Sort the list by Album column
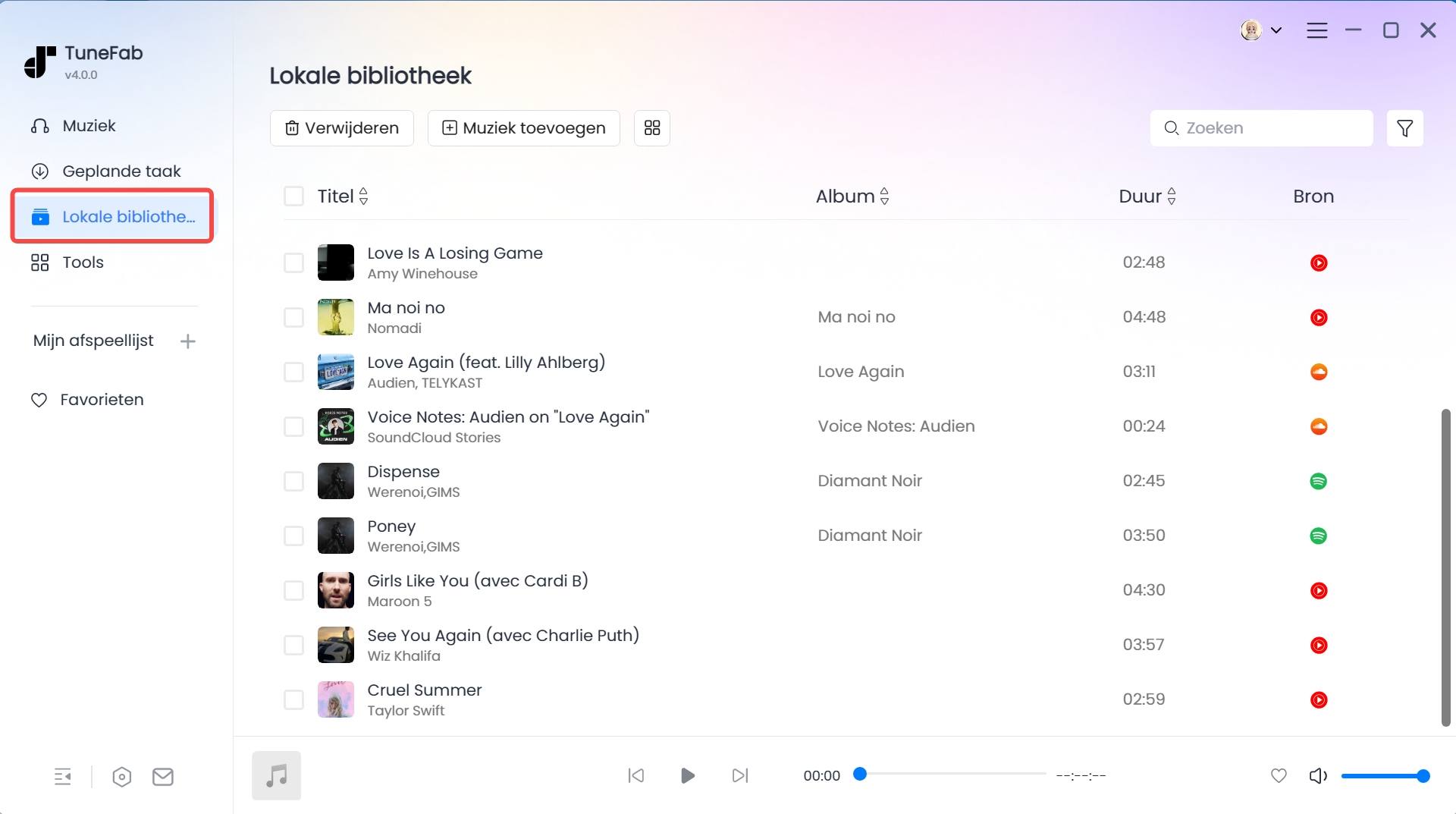Image resolution: width=1456 pixels, height=814 pixels. (852, 196)
